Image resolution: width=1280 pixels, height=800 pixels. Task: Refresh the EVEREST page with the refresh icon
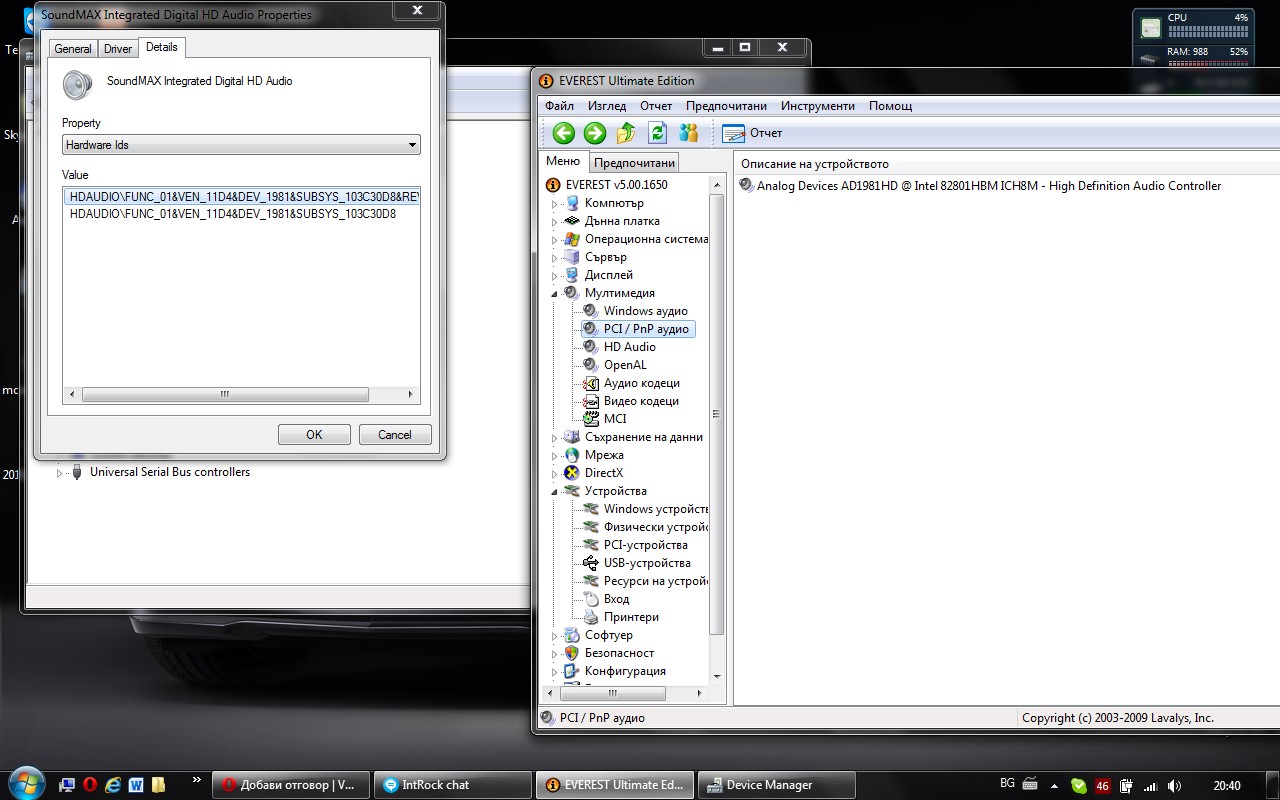point(657,133)
